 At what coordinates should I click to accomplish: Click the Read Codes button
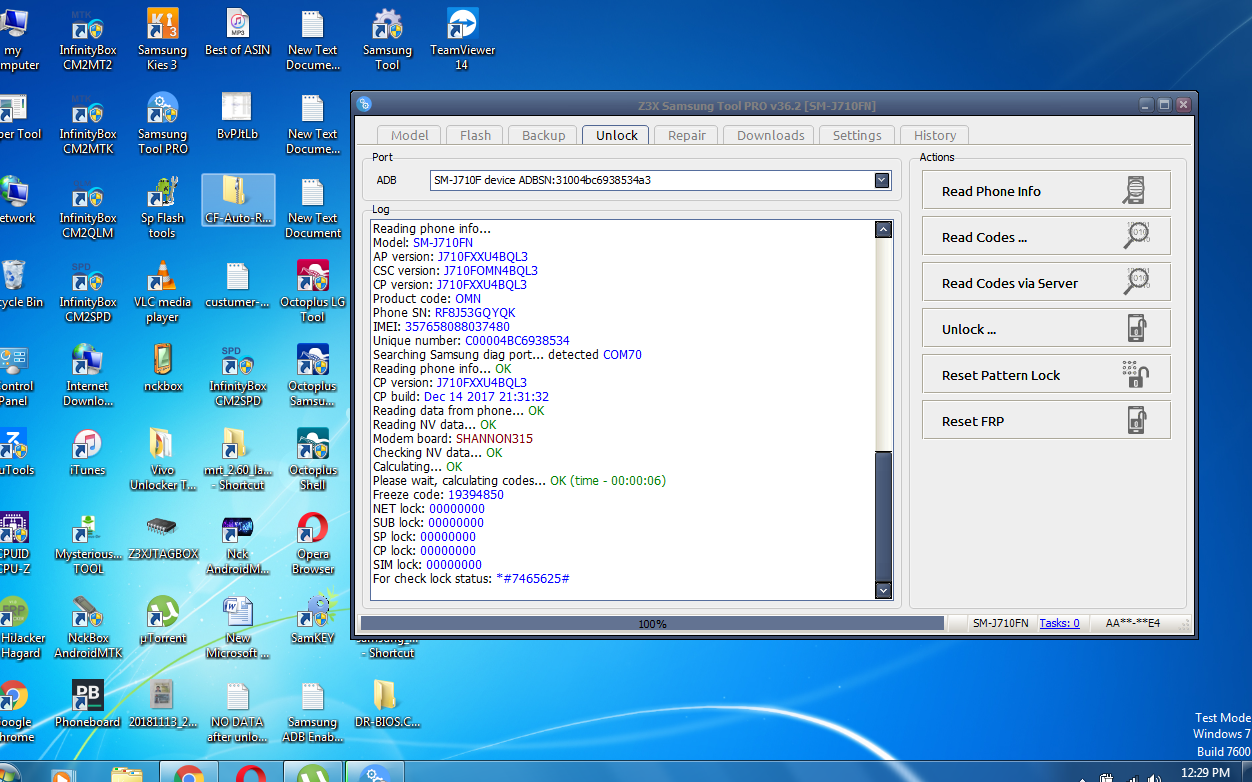pos(1046,236)
